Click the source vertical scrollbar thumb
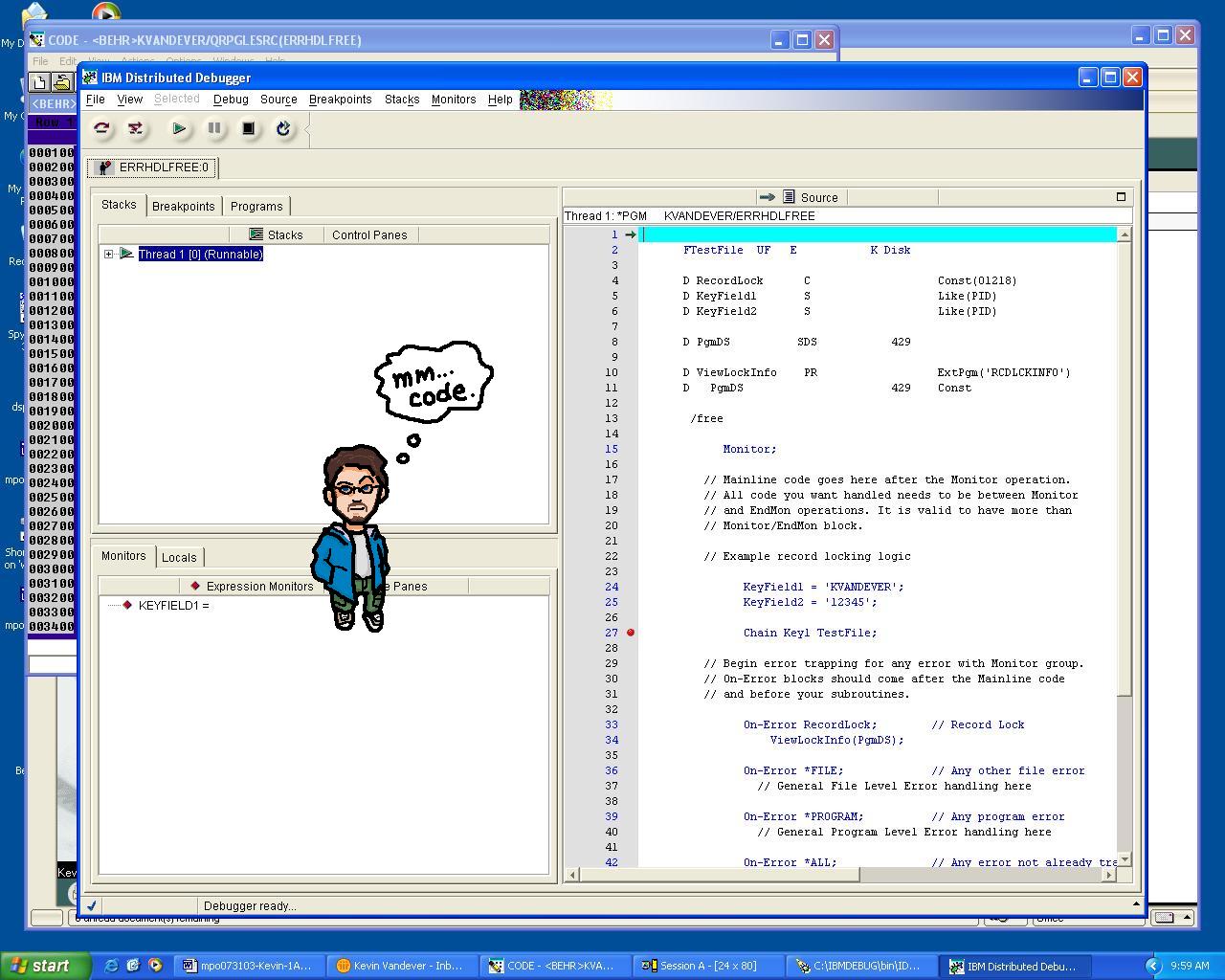 (1125, 468)
